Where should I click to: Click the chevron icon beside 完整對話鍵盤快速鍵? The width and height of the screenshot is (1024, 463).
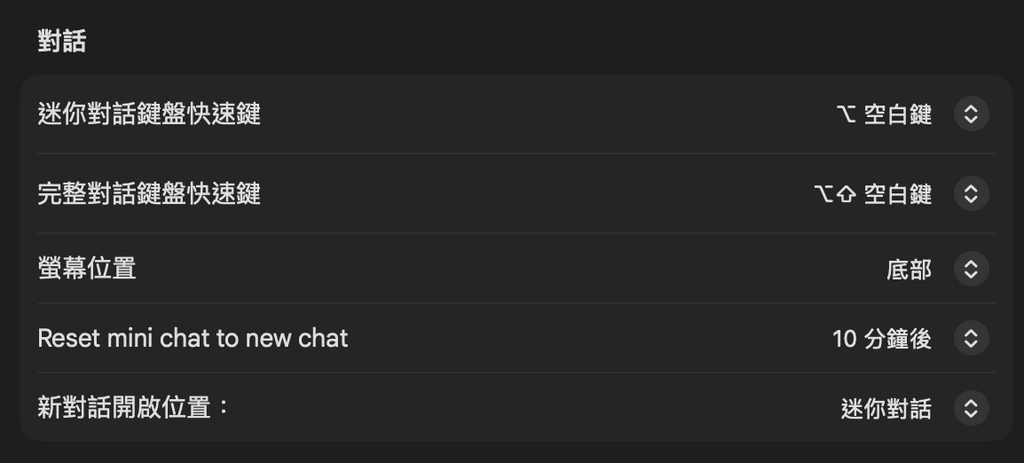point(970,193)
